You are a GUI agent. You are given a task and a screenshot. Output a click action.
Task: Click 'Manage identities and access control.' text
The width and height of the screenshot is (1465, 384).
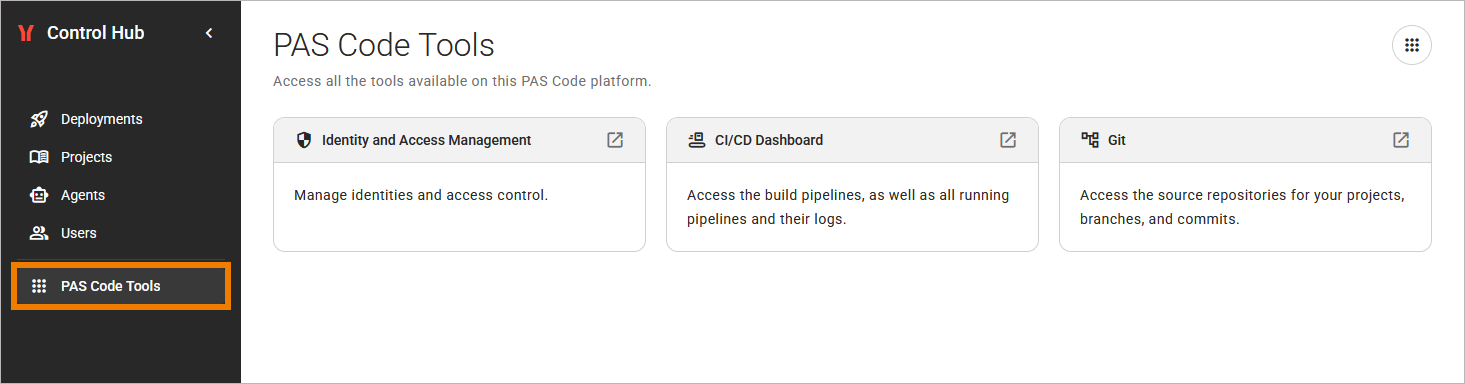[x=421, y=195]
